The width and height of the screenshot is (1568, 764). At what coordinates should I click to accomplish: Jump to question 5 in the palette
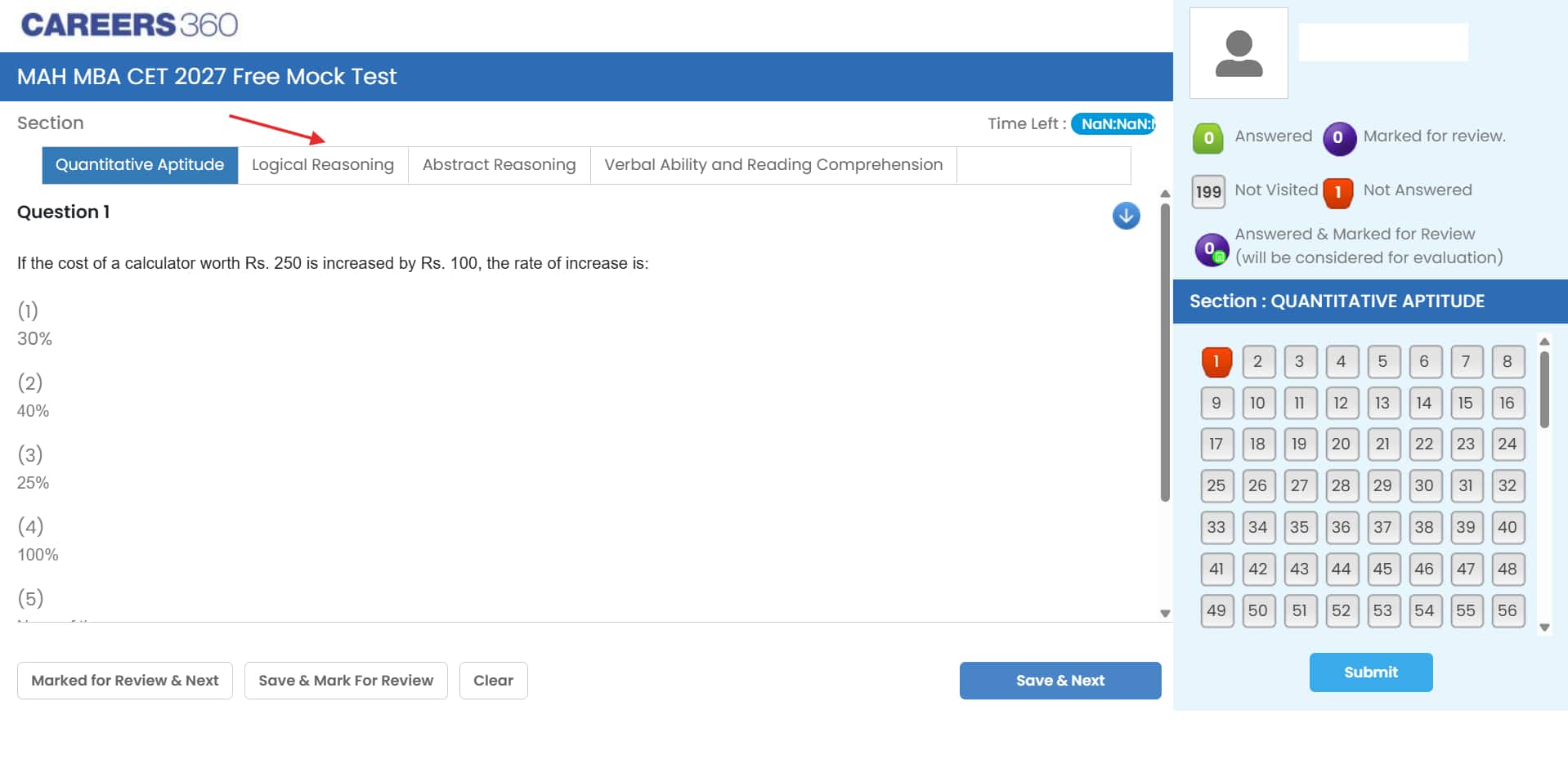tap(1382, 361)
